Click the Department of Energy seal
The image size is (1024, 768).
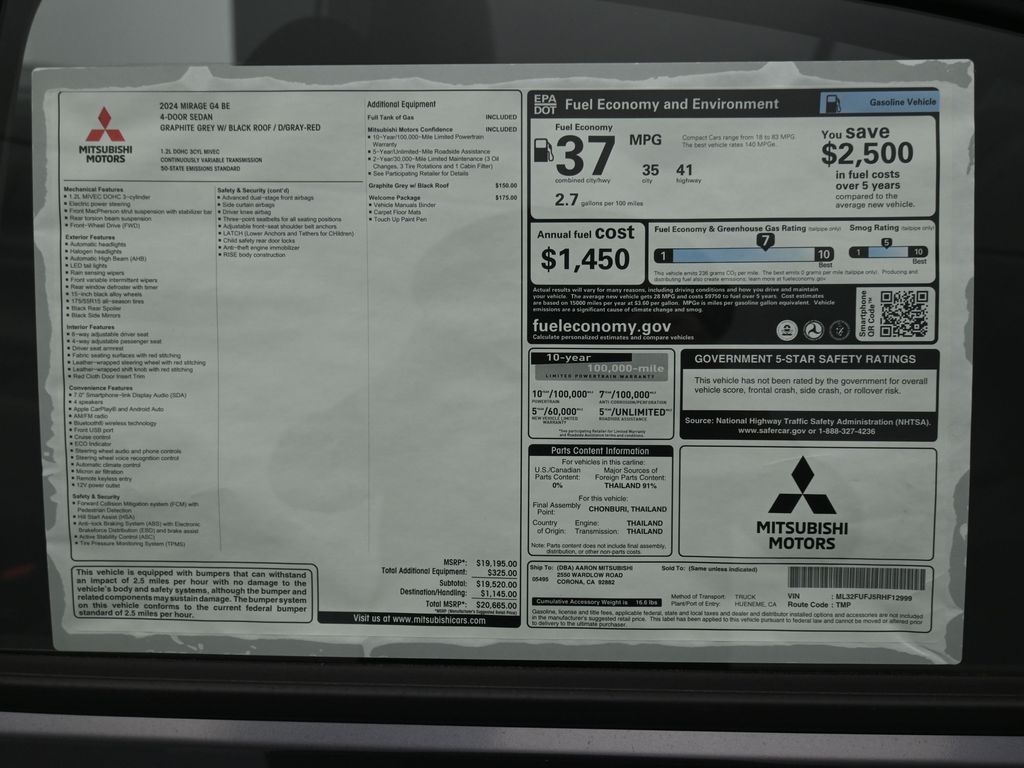[x=838, y=329]
